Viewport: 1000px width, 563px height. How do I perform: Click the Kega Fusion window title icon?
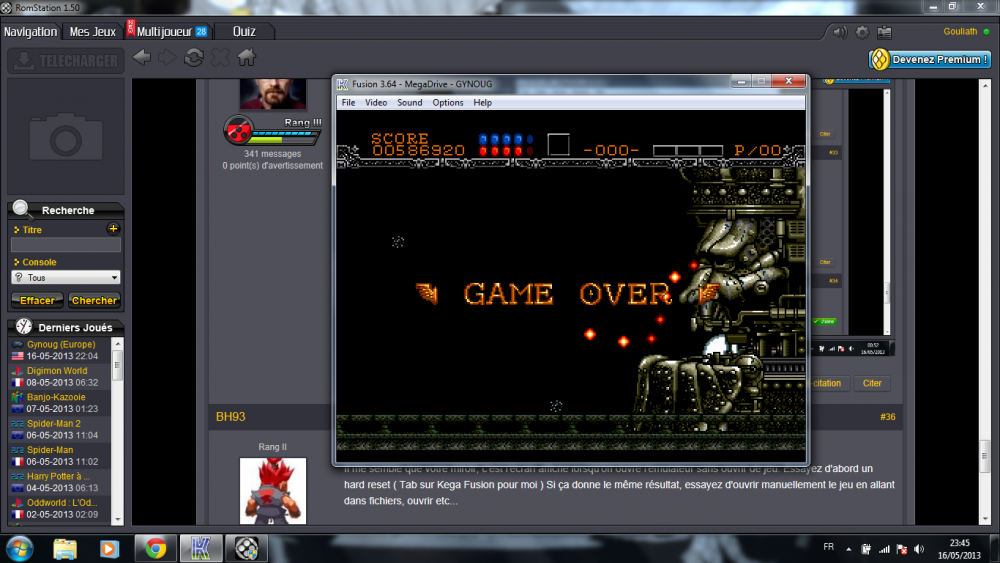click(x=342, y=84)
